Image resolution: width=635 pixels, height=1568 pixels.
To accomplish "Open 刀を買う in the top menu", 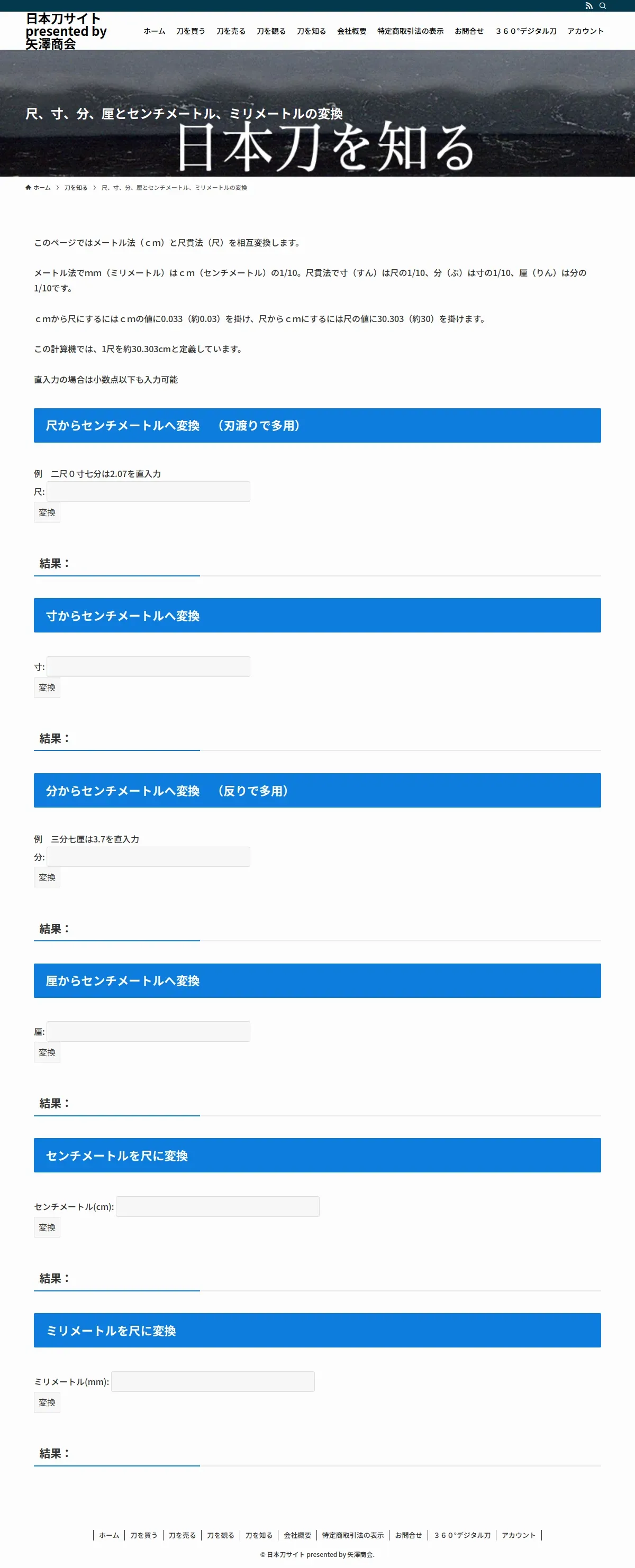I will [190, 31].
